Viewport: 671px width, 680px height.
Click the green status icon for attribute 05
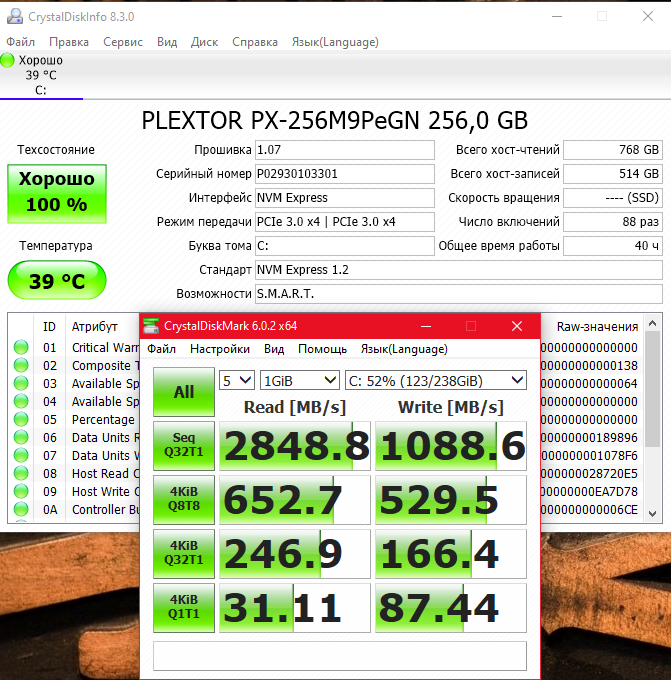[21, 419]
